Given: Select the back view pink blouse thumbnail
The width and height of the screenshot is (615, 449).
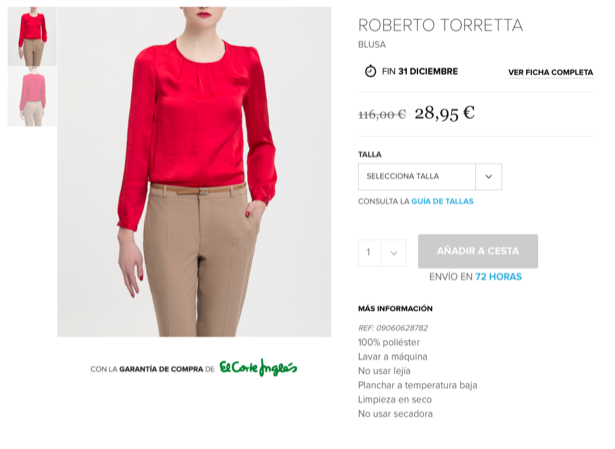Looking at the screenshot, I should [x=32, y=97].
